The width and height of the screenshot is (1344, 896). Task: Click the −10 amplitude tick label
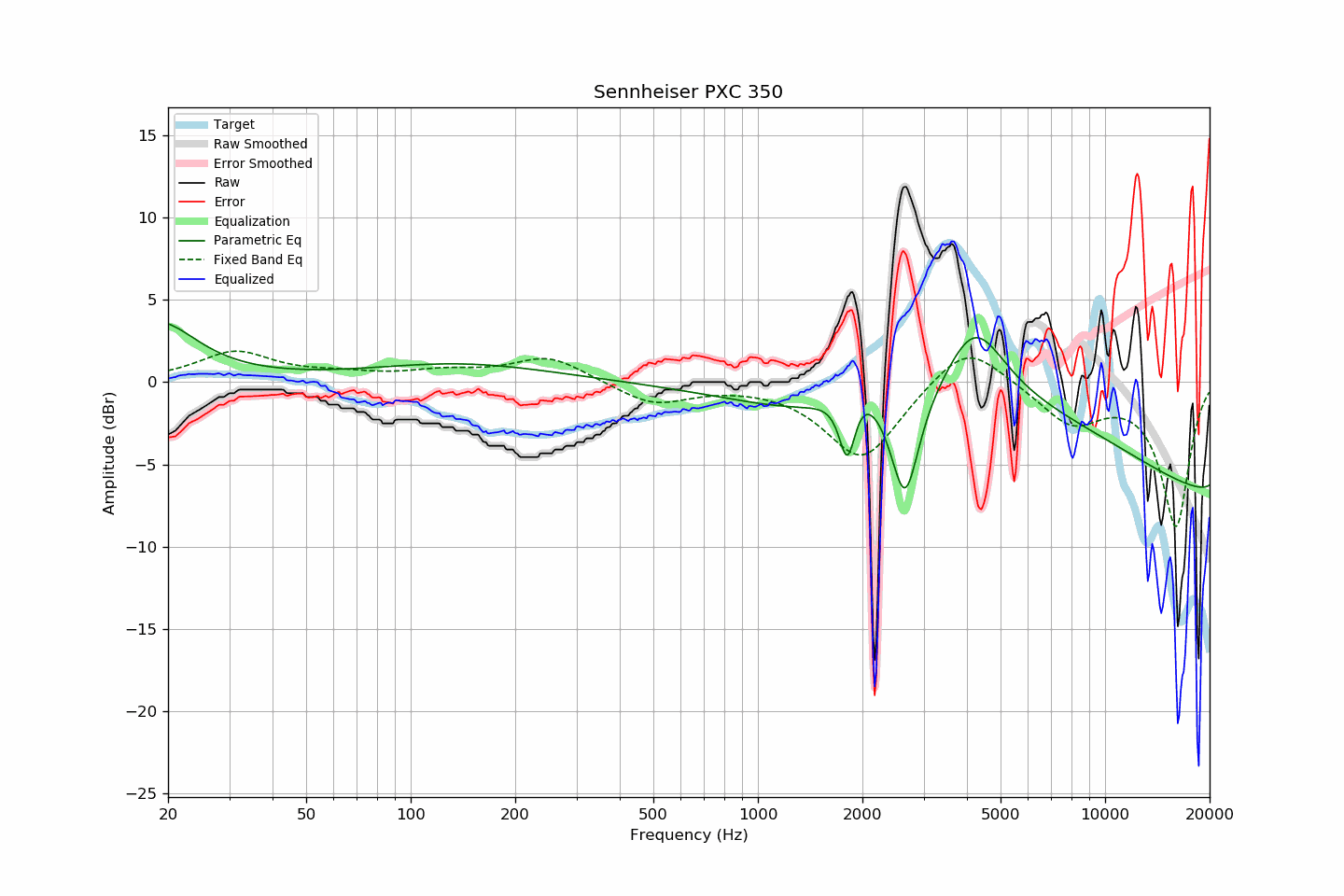point(143,547)
